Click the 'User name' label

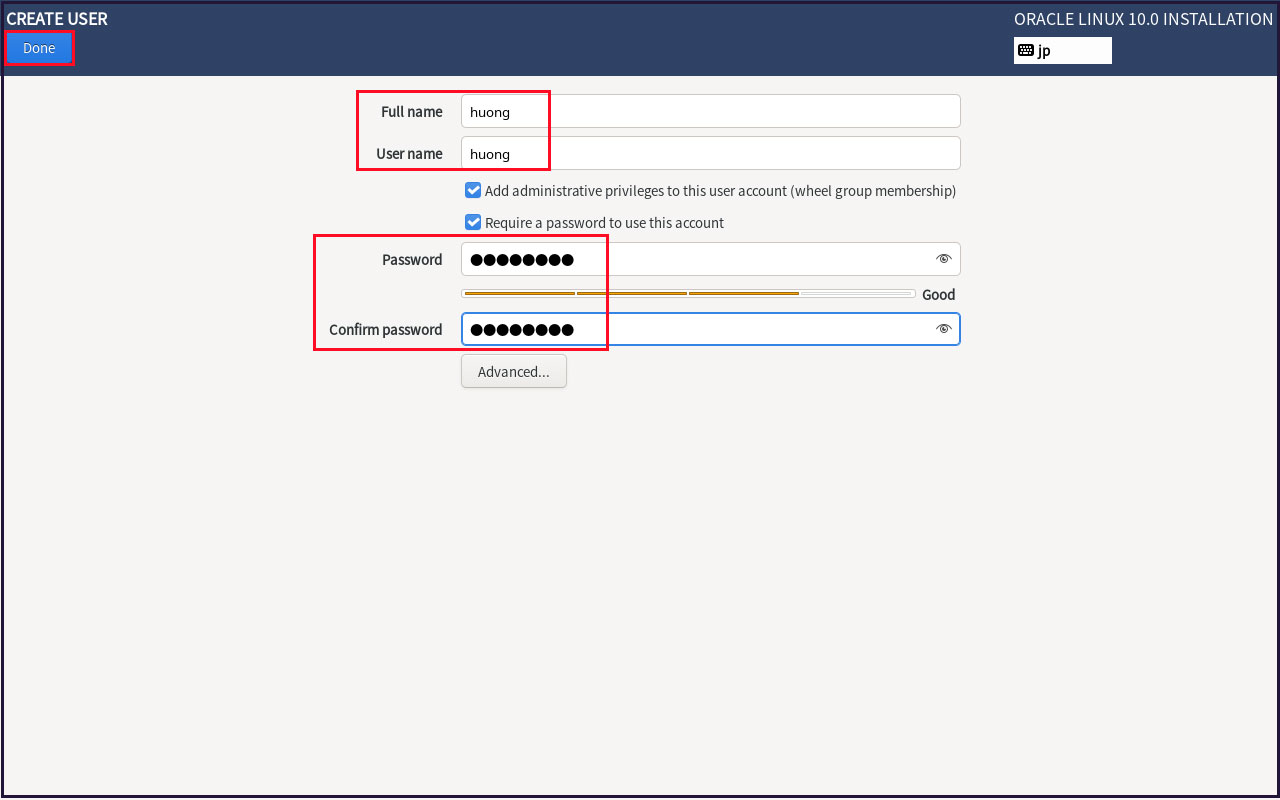409,154
